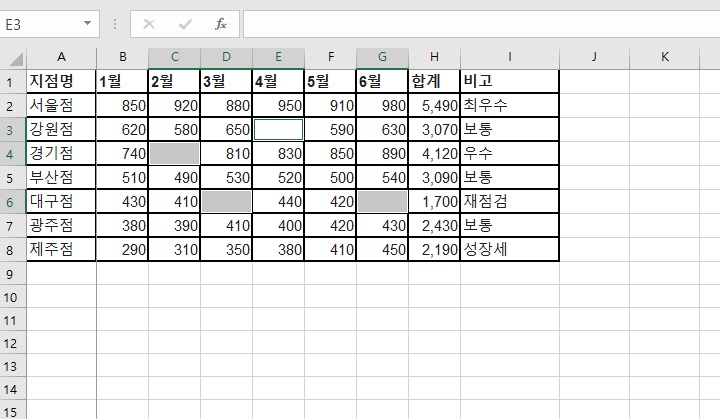Screen dimensions: 720x419
Task: Click the 4월 header cell
Action: [x=278, y=81]
